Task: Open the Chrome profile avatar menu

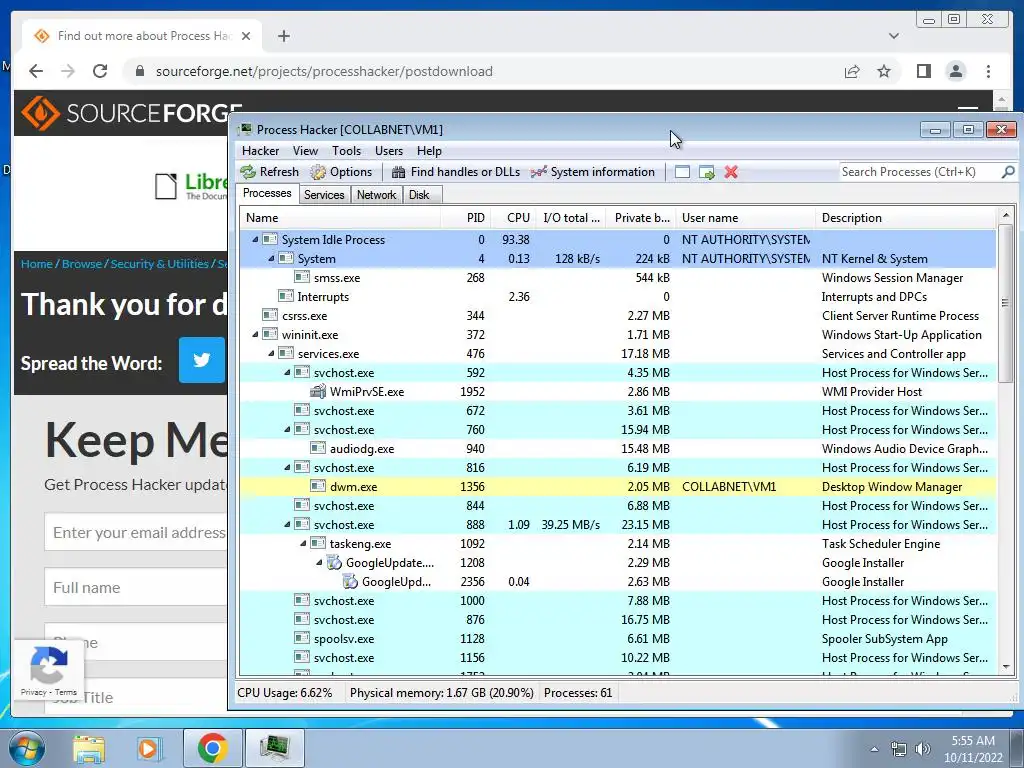Action: tap(955, 71)
